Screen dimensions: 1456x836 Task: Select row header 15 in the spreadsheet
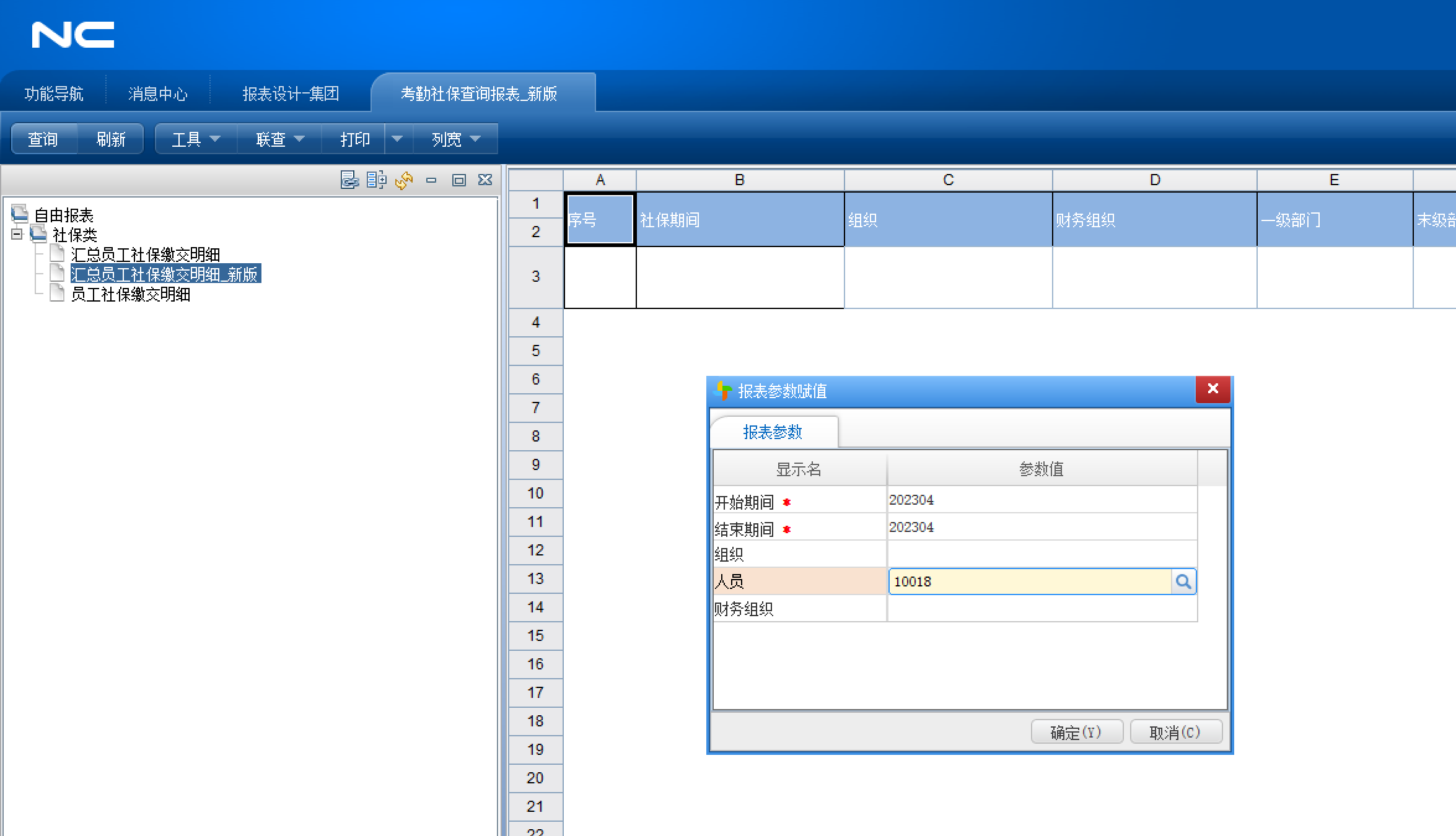[x=535, y=635]
